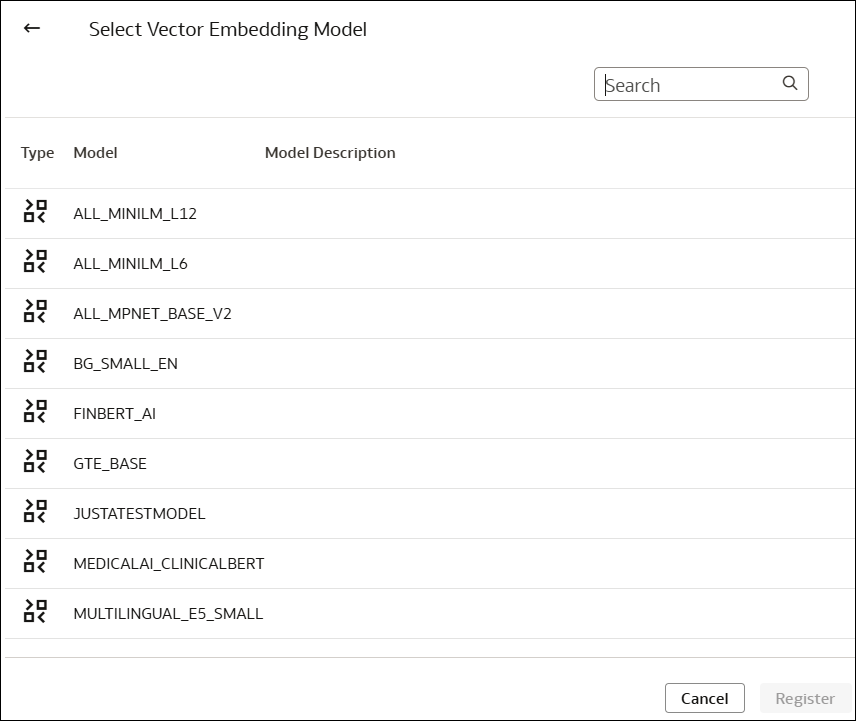This screenshot has width=856, height=721.
Task: Select the MEDICALAI_CLINICALBERT model row
Action: coord(168,563)
